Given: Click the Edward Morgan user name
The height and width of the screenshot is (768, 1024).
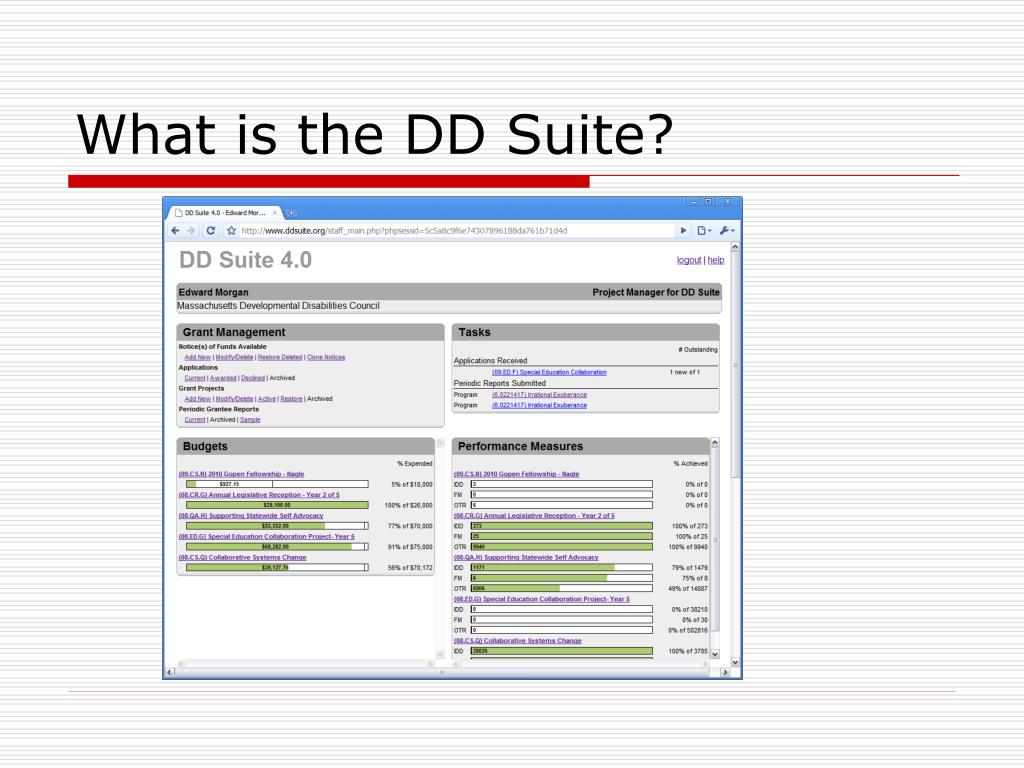Looking at the screenshot, I should tap(214, 293).
